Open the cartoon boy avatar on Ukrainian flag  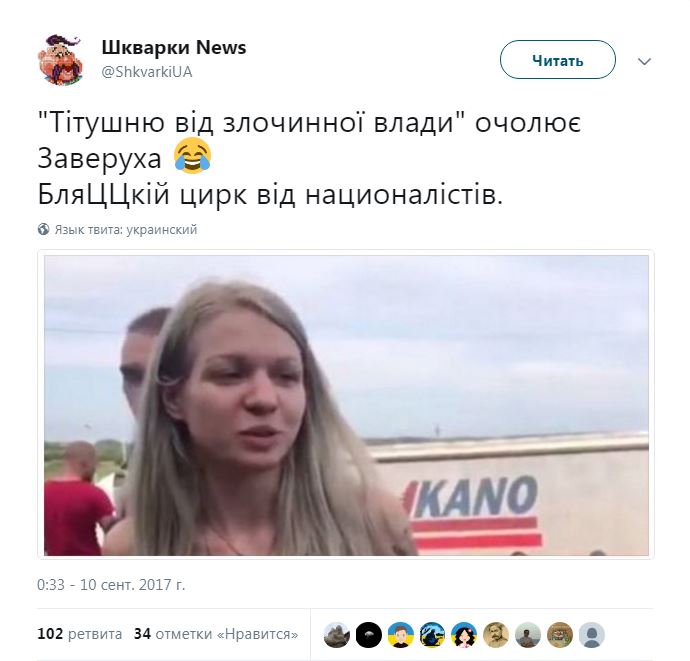[400, 635]
